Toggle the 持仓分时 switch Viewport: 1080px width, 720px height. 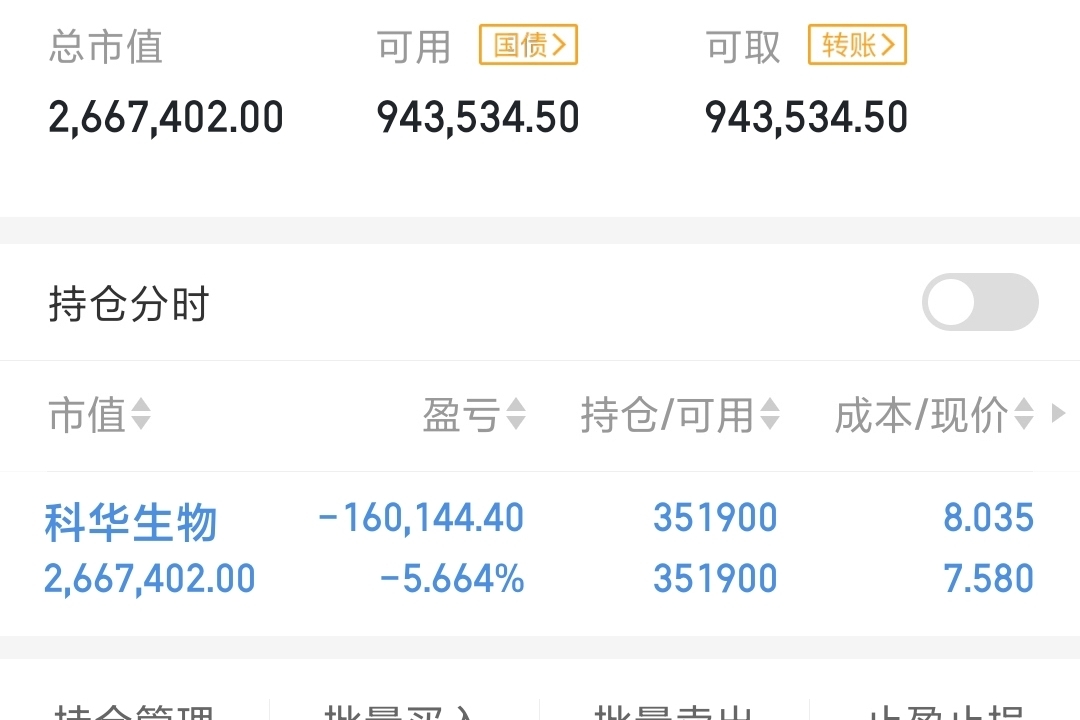980,302
